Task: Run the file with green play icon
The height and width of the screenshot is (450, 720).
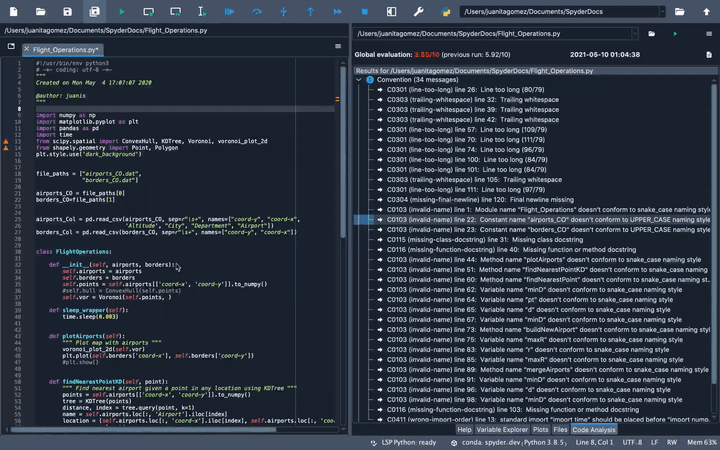Action: [x=122, y=11]
